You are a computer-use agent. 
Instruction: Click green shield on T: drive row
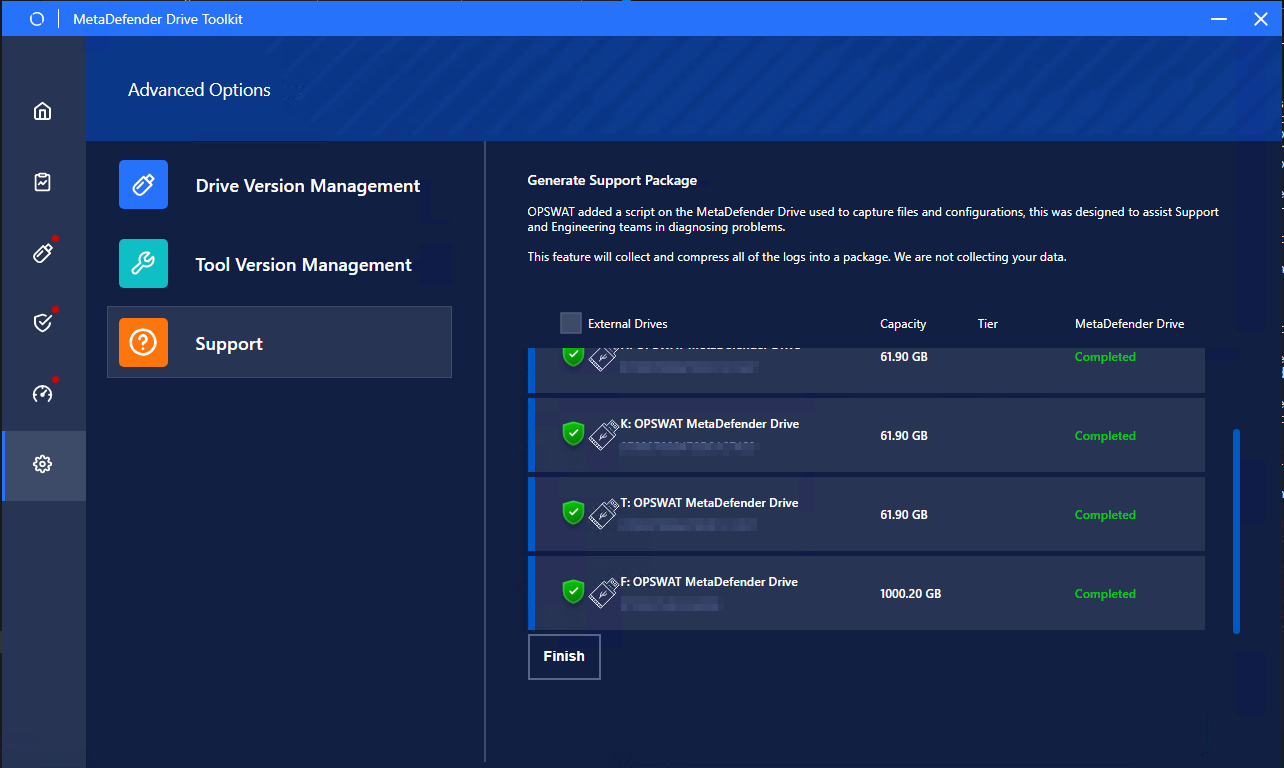pyautogui.click(x=573, y=513)
